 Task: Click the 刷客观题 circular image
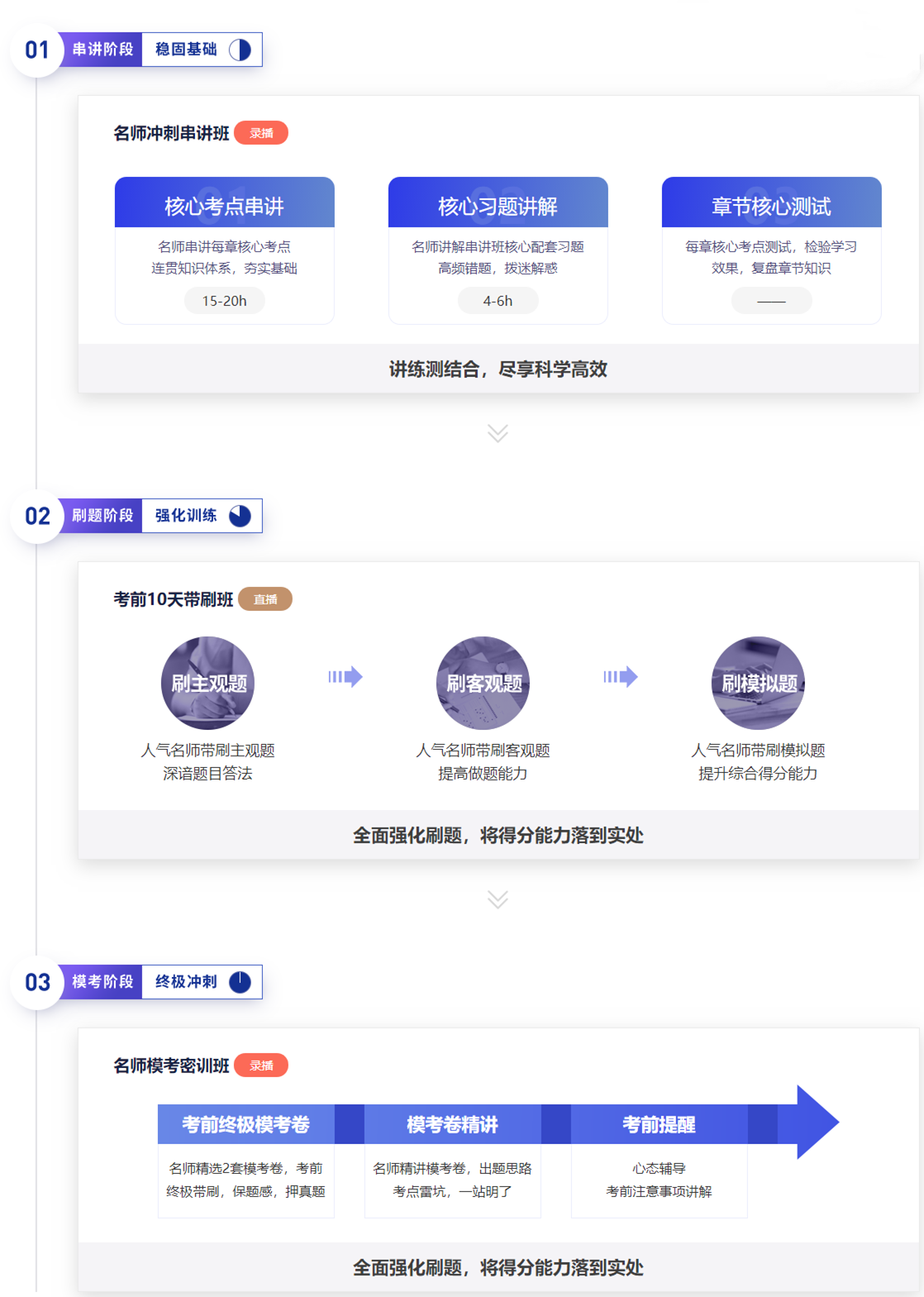[483, 683]
